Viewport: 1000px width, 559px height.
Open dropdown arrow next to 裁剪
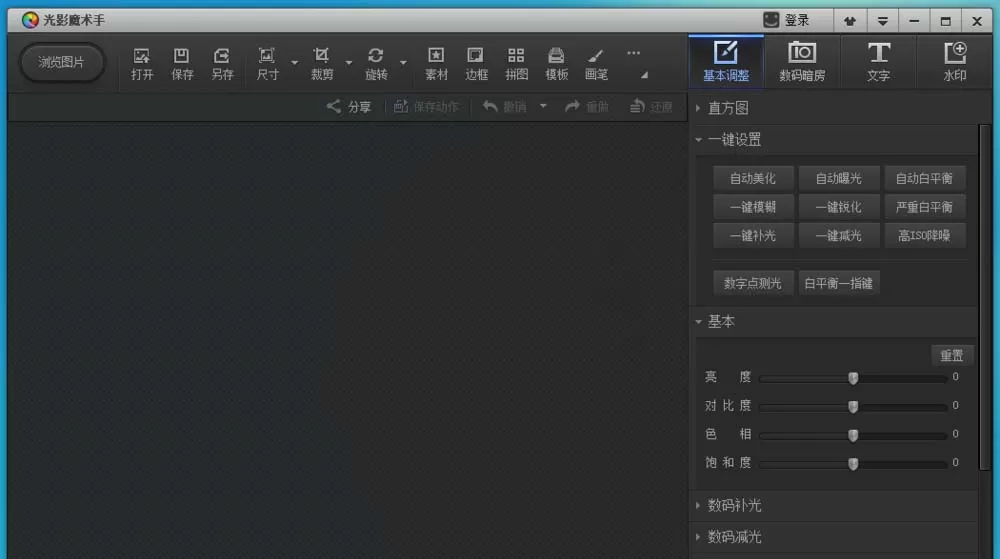tap(349, 62)
